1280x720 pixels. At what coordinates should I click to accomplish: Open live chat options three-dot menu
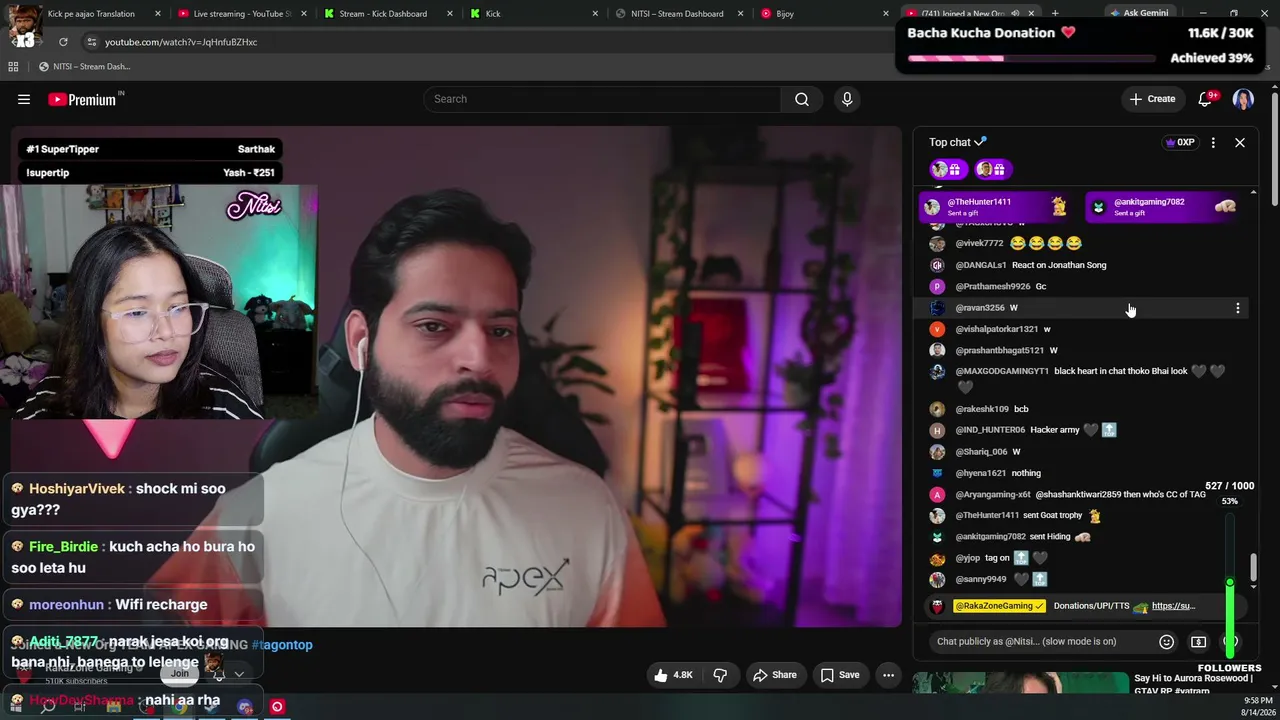(x=1213, y=142)
